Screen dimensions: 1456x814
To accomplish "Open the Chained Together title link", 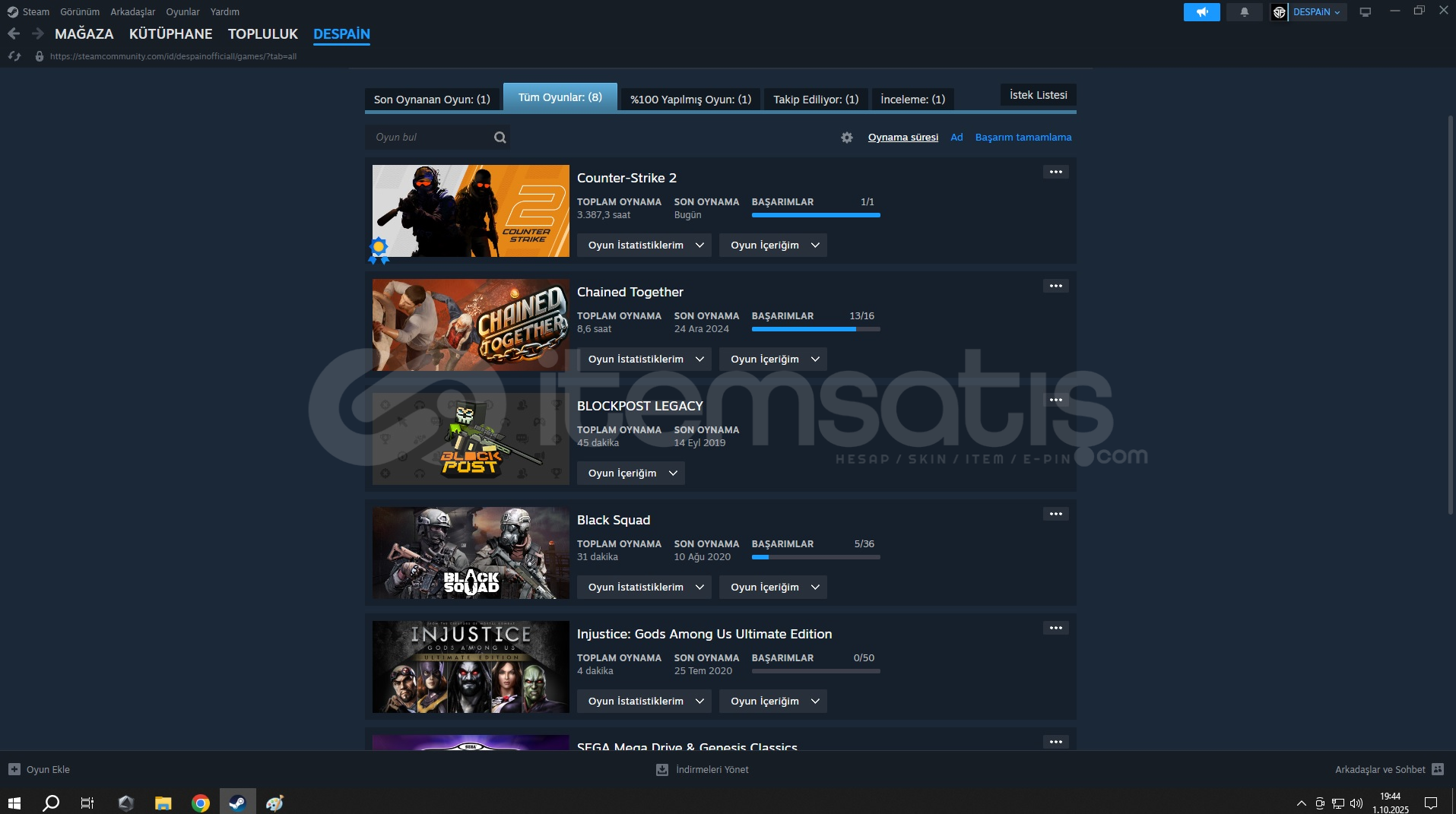I will (x=630, y=292).
